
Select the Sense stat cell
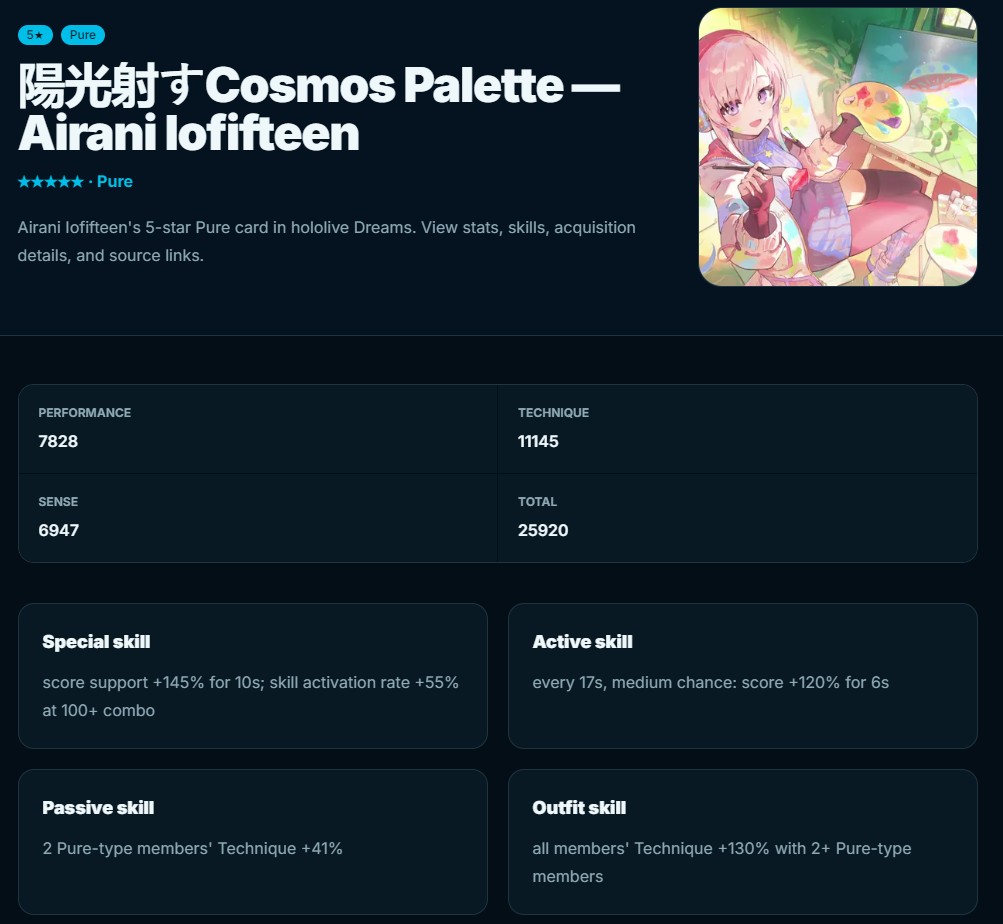click(258, 518)
